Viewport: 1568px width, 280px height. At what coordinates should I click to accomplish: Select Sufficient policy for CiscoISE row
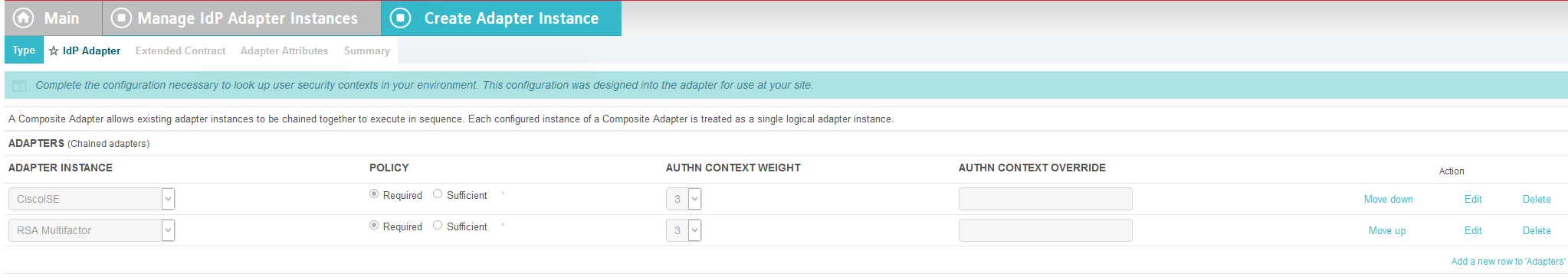click(438, 194)
